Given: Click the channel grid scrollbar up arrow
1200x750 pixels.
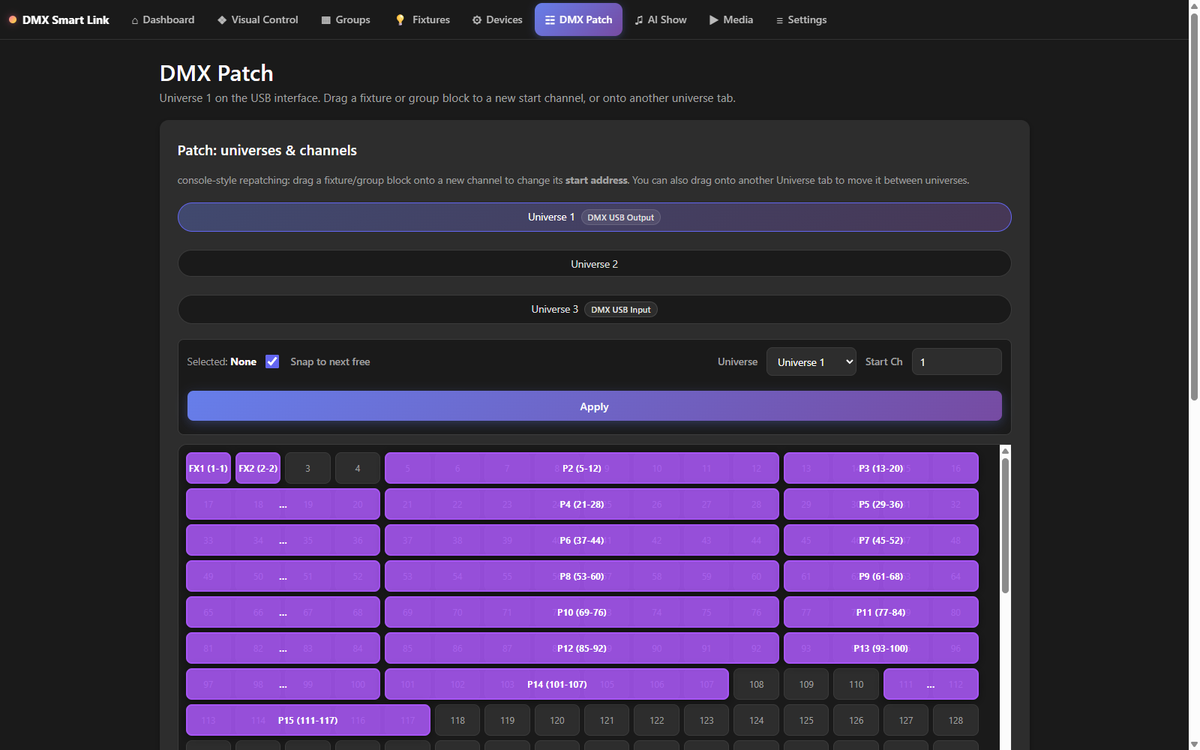Looking at the screenshot, I should pyautogui.click(x=1005, y=451).
